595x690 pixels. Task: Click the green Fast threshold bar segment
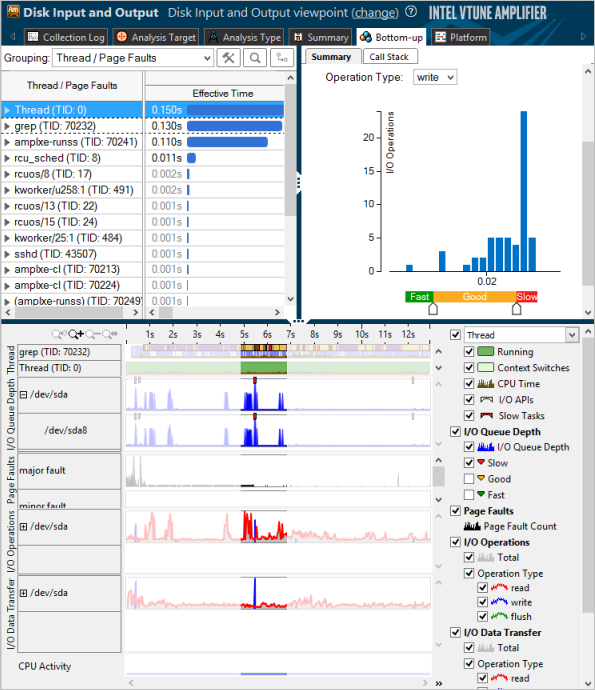click(419, 297)
